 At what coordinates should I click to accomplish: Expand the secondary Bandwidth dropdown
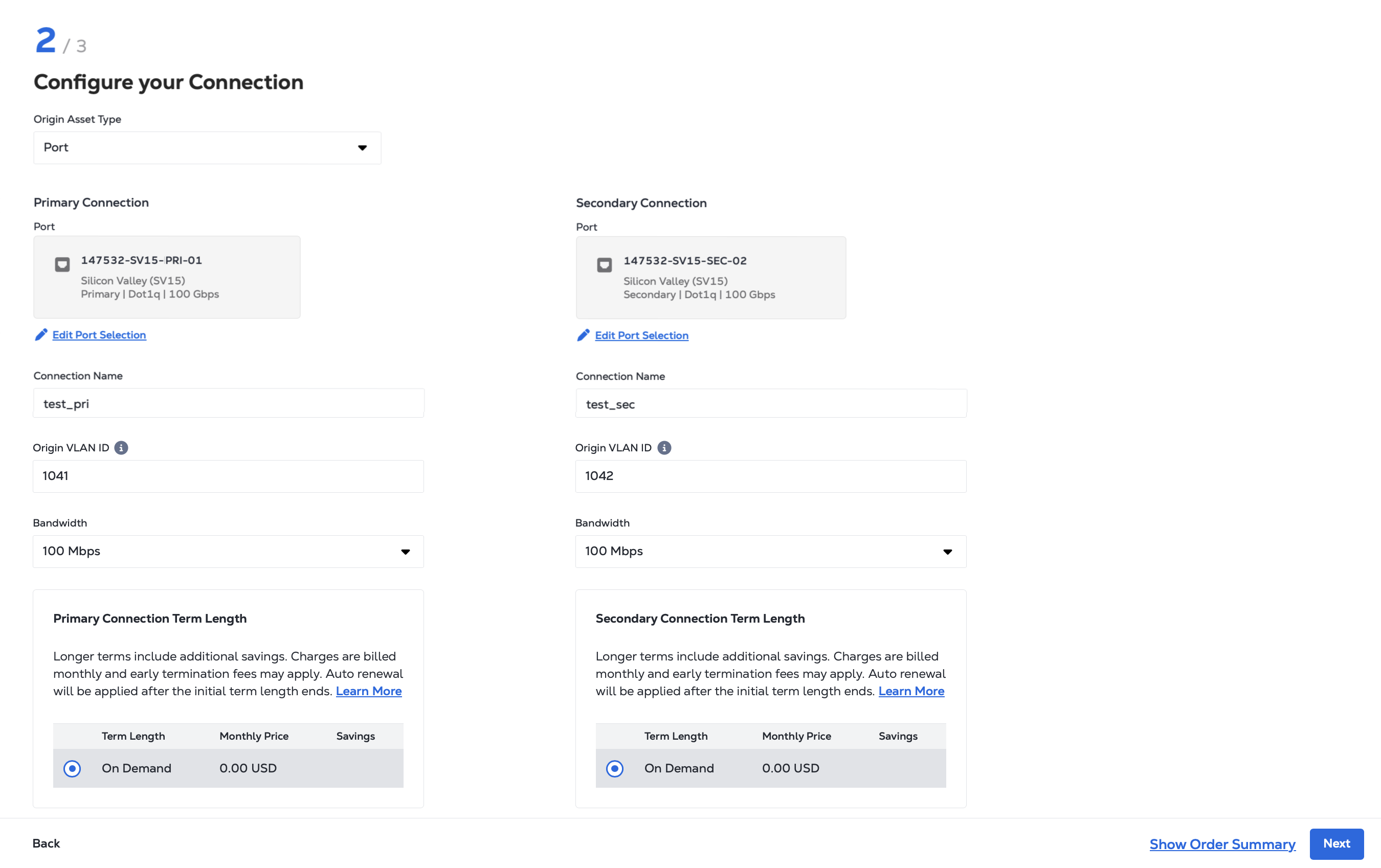[x=770, y=552]
